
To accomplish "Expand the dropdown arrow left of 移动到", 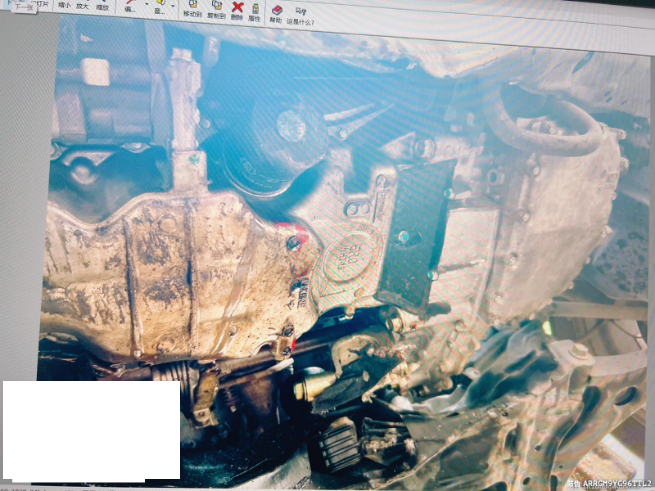I will pyautogui.click(x=173, y=8).
